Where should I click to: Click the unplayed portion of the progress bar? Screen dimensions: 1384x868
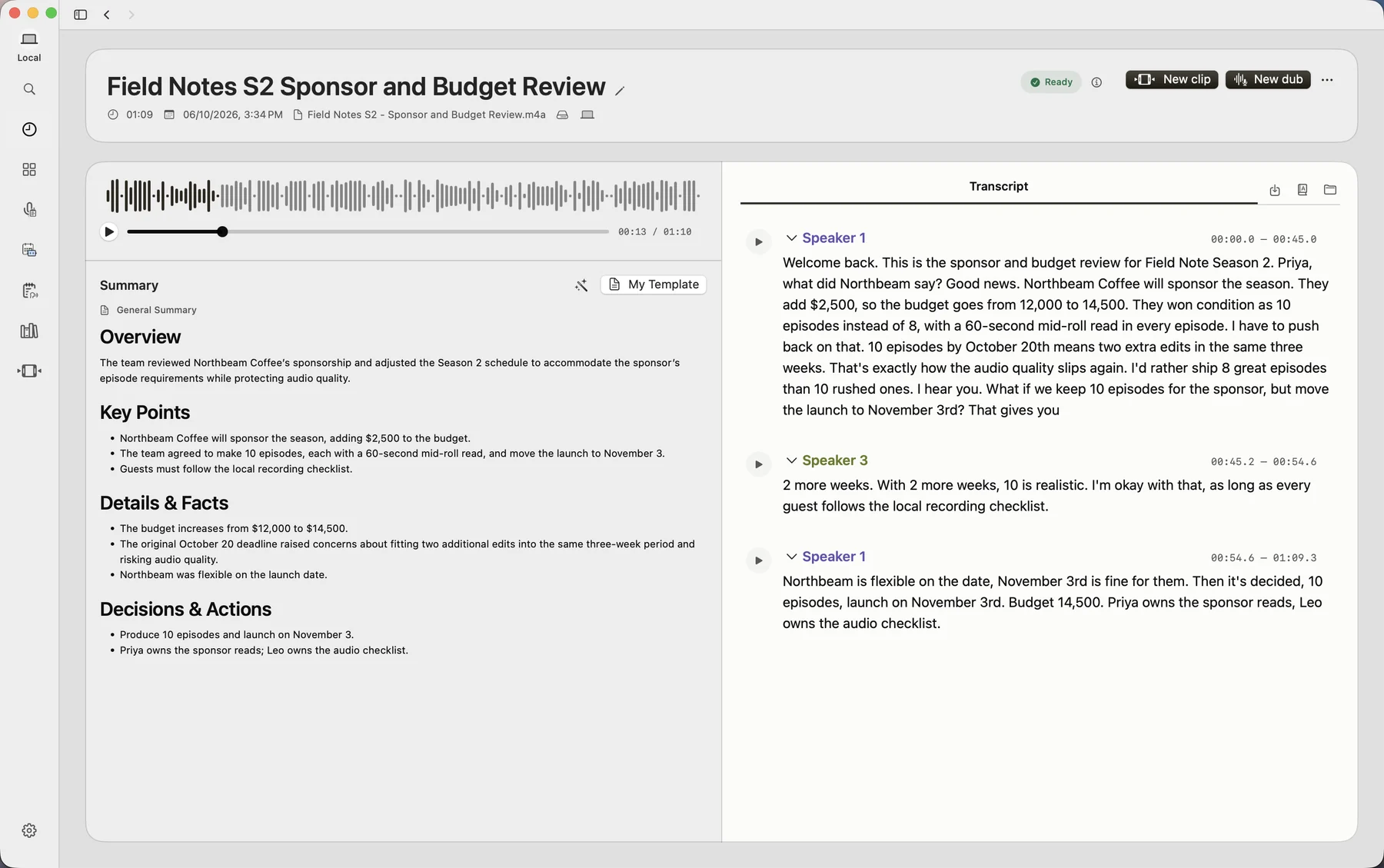[418, 231]
